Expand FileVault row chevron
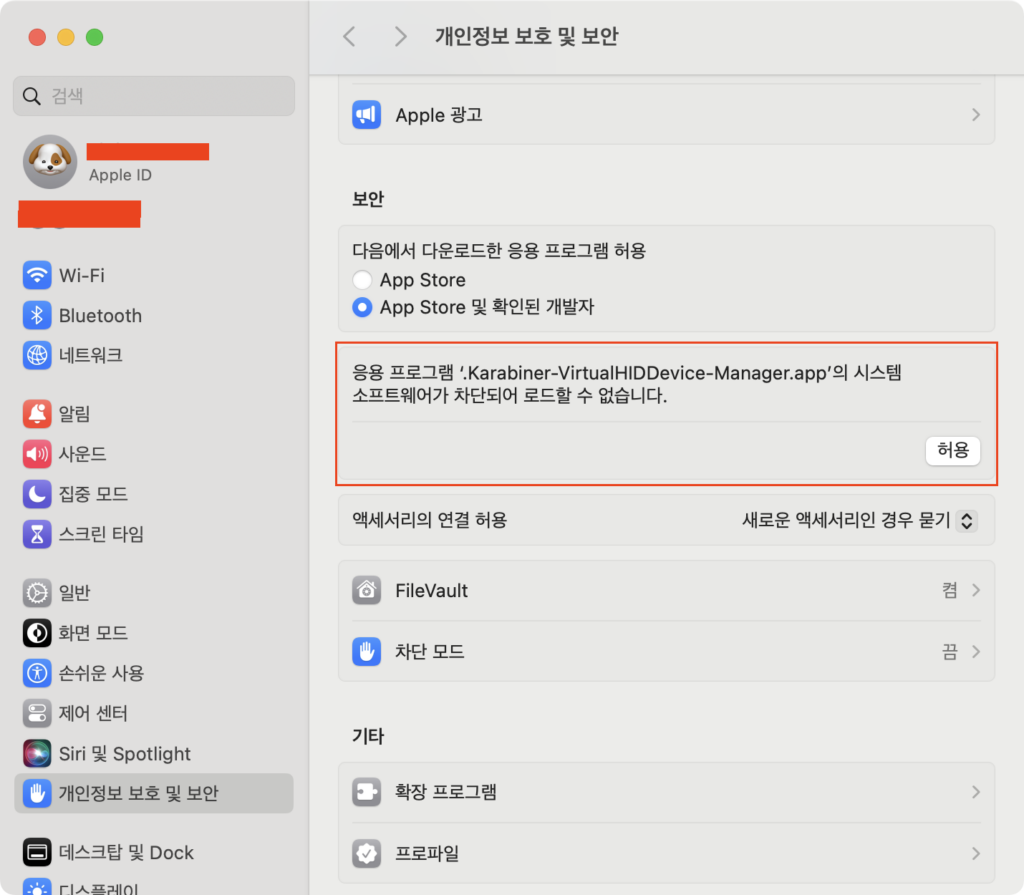 (x=976, y=591)
